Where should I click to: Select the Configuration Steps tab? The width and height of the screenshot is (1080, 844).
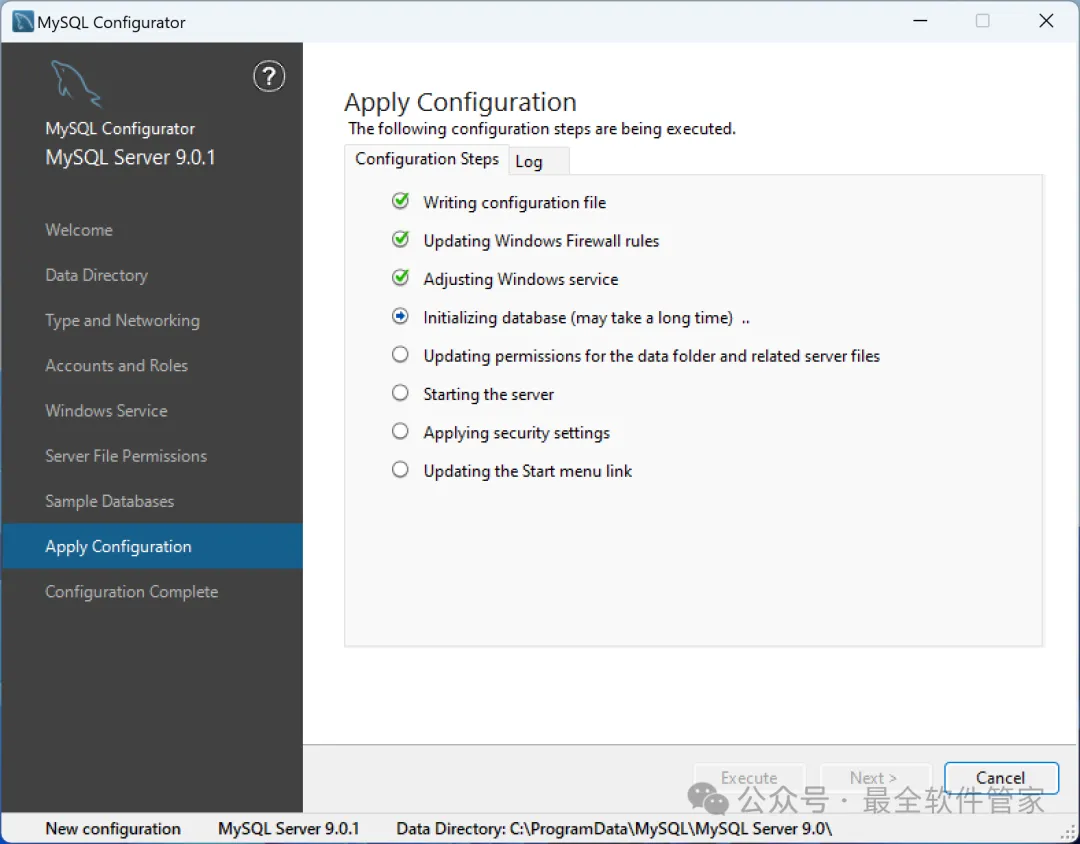[427, 159]
